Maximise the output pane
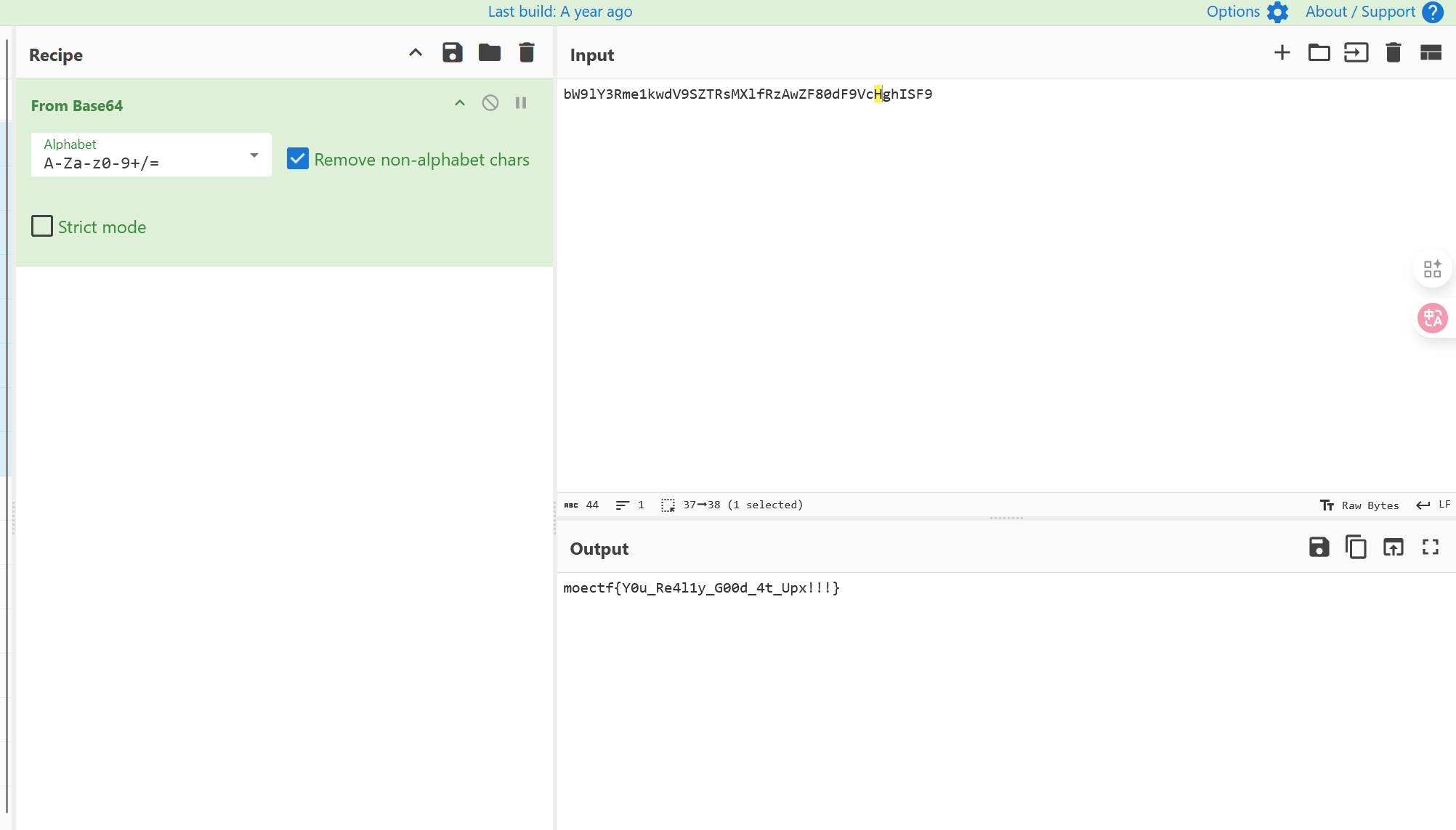The image size is (1456, 830). coord(1430,547)
